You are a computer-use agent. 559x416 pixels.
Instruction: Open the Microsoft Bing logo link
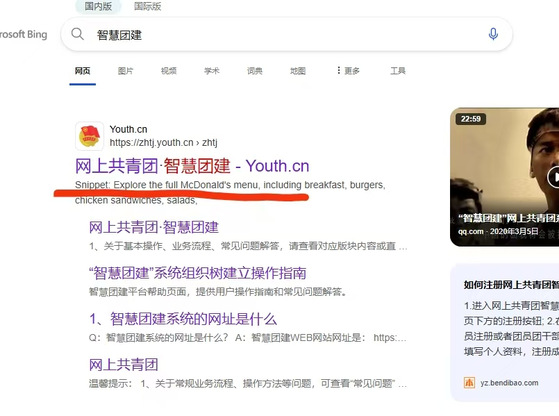(x=24, y=35)
